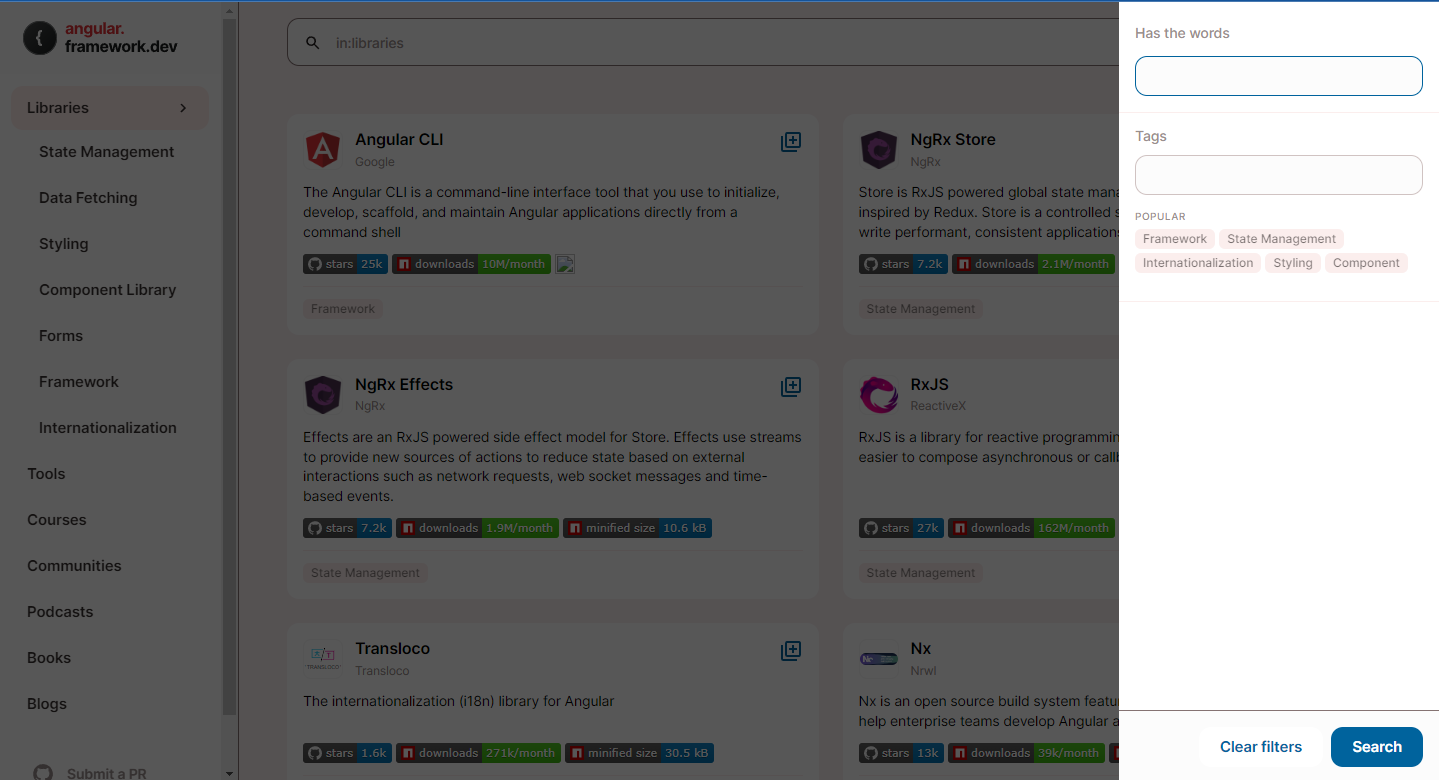This screenshot has width=1439, height=780.
Task: Open Books section in sidebar
Action: point(49,658)
